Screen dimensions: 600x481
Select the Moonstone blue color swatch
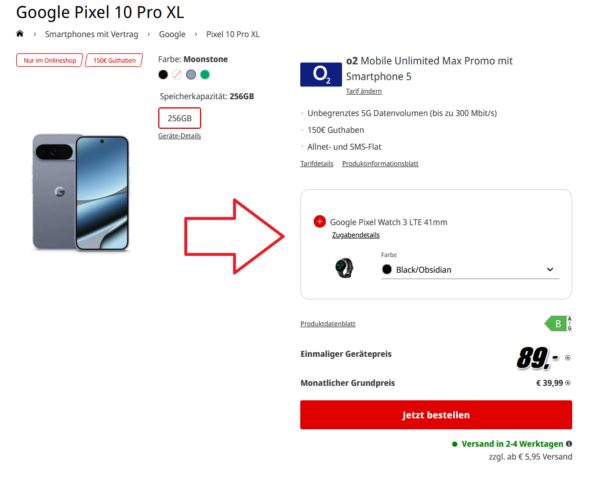tap(191, 75)
